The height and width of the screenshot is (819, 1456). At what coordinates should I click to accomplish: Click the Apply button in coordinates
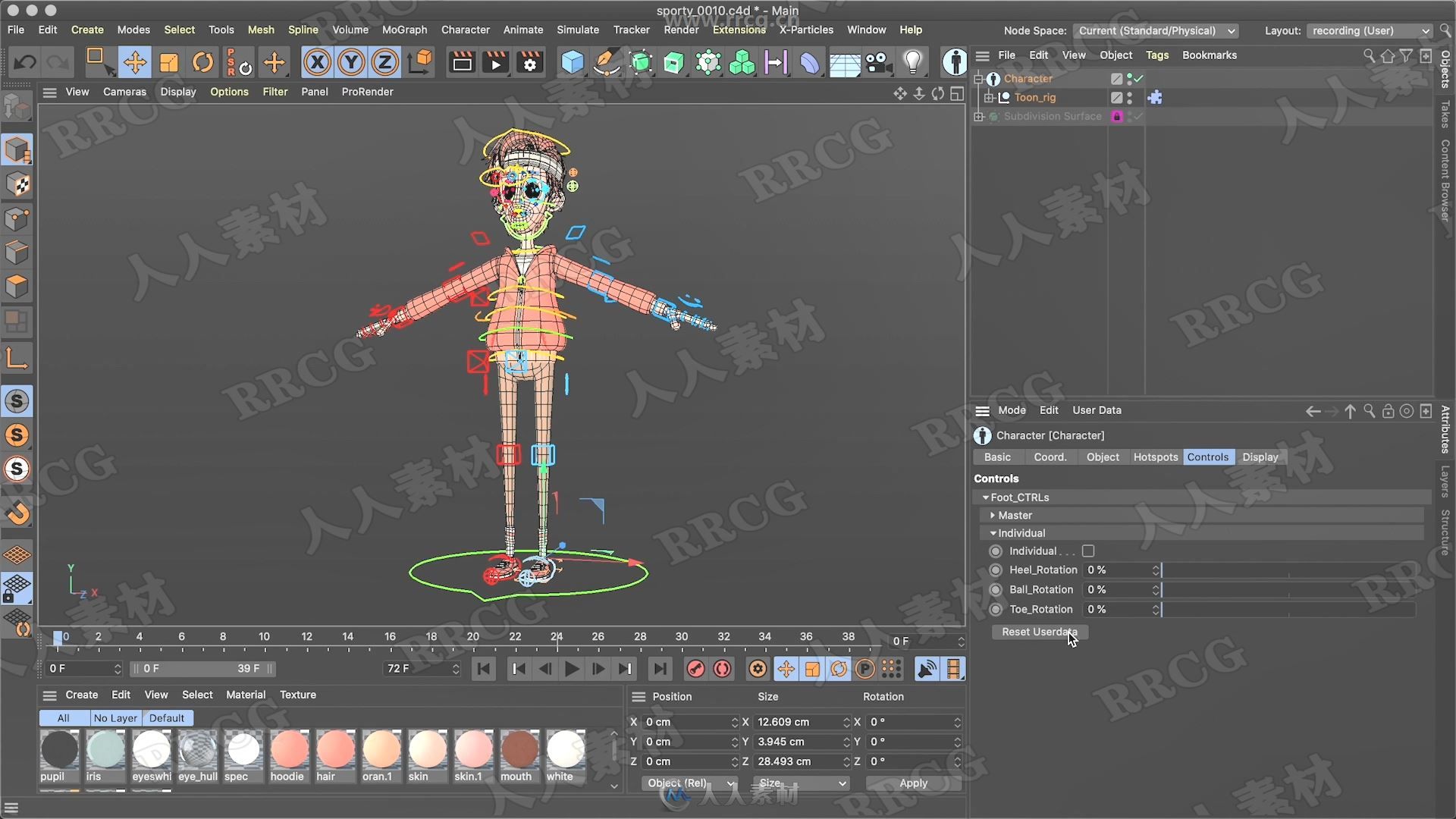(x=912, y=783)
